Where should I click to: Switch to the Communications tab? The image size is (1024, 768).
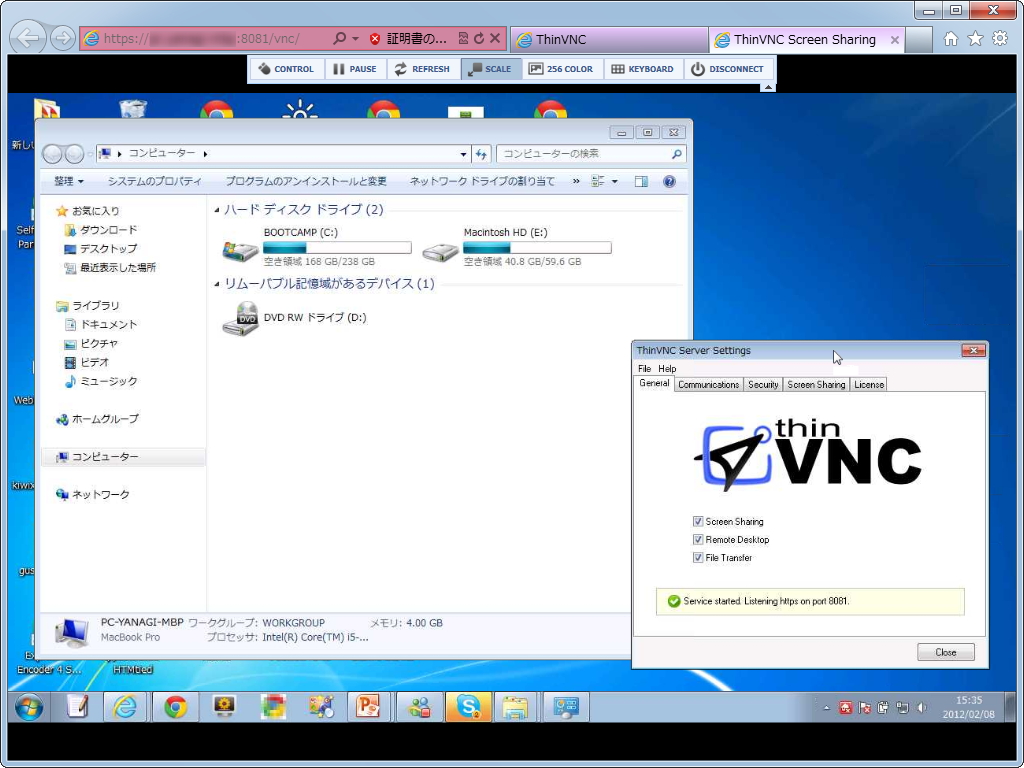[708, 384]
